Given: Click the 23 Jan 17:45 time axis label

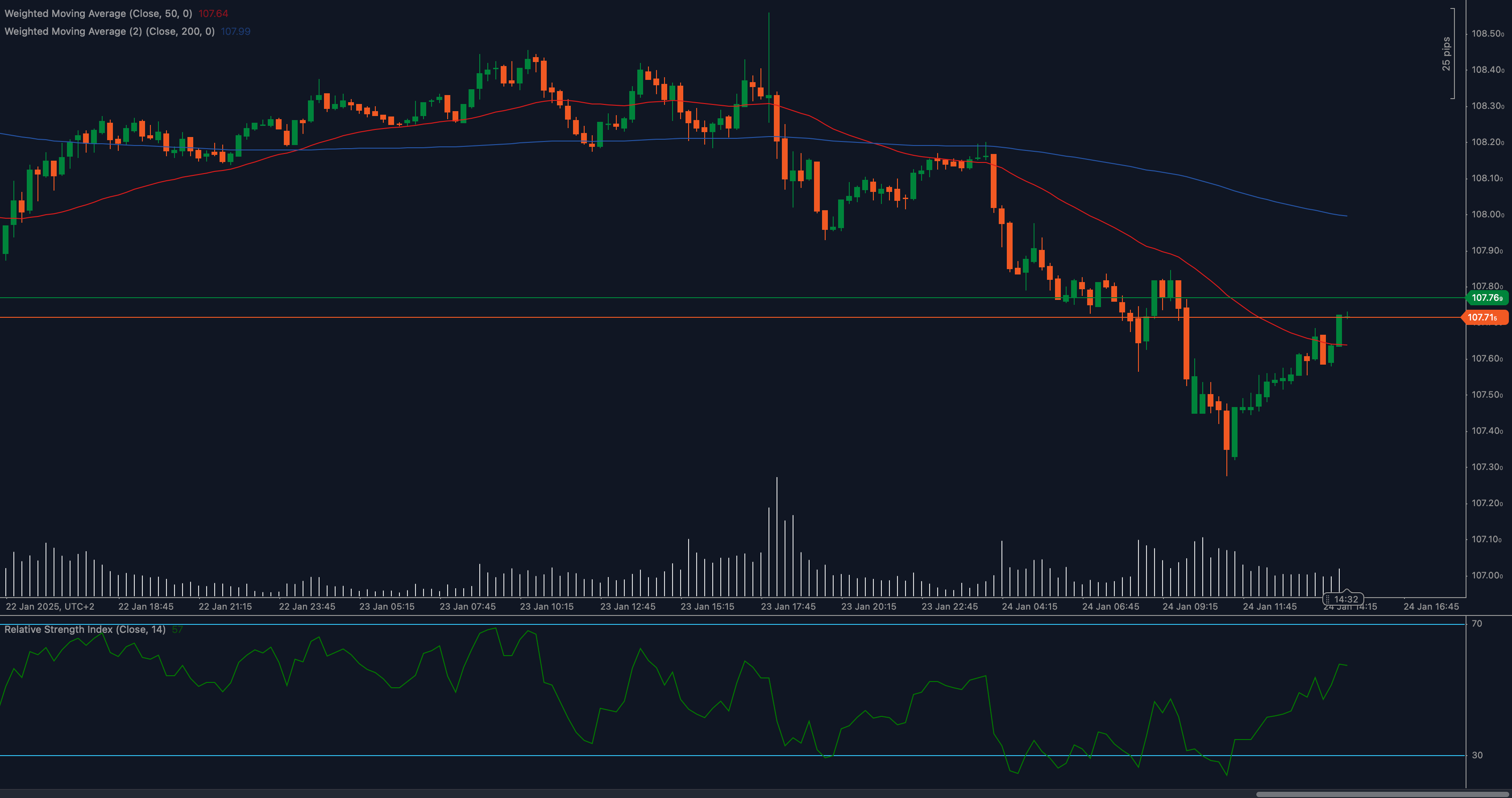Looking at the screenshot, I should pos(788,607).
